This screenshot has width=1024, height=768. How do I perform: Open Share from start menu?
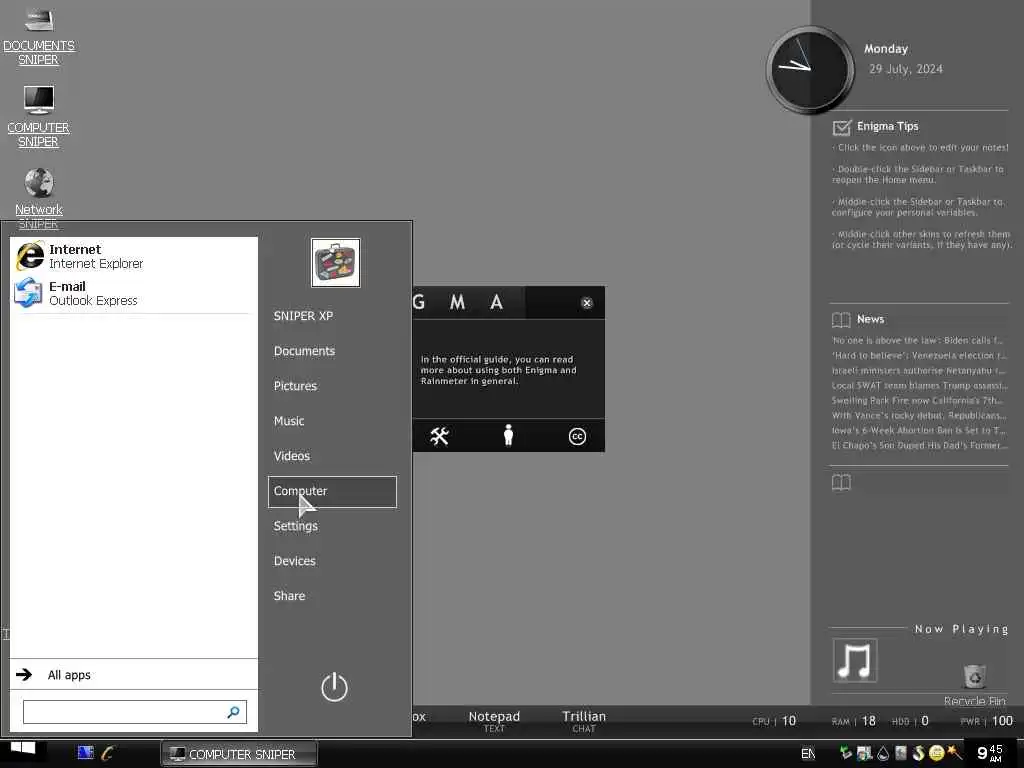pos(289,596)
